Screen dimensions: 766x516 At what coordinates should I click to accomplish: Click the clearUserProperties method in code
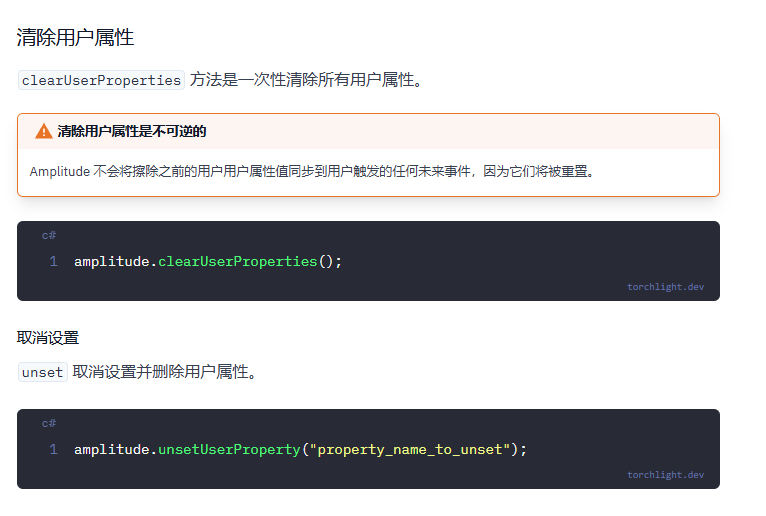click(237, 262)
